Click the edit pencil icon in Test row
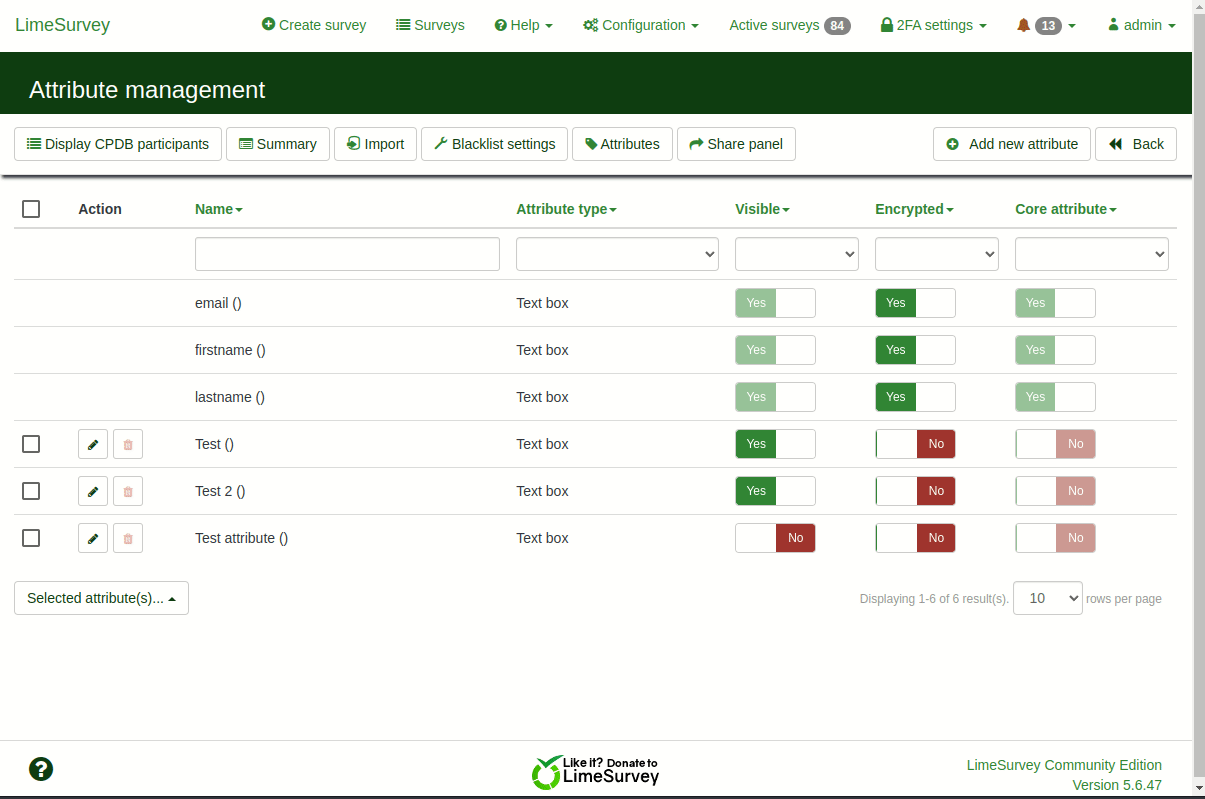The image size is (1205, 799). [x=93, y=444]
